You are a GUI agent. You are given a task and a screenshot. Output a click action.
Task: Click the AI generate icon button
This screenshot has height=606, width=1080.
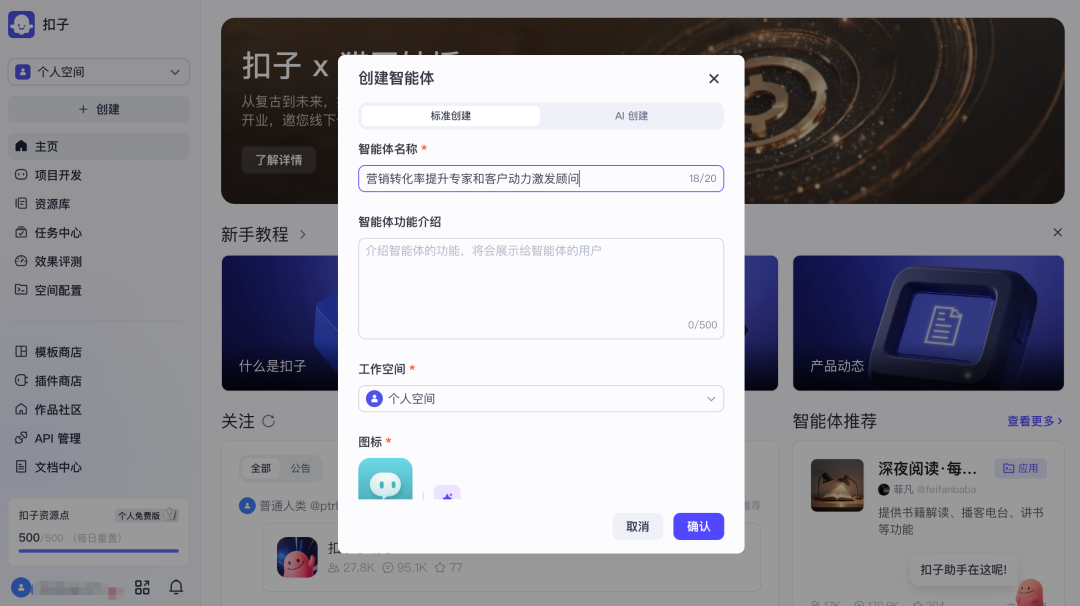[x=447, y=494]
